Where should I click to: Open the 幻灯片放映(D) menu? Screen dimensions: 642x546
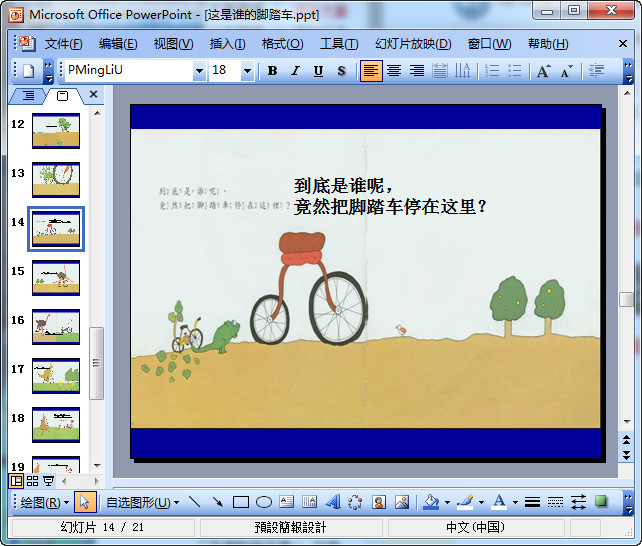coord(413,44)
